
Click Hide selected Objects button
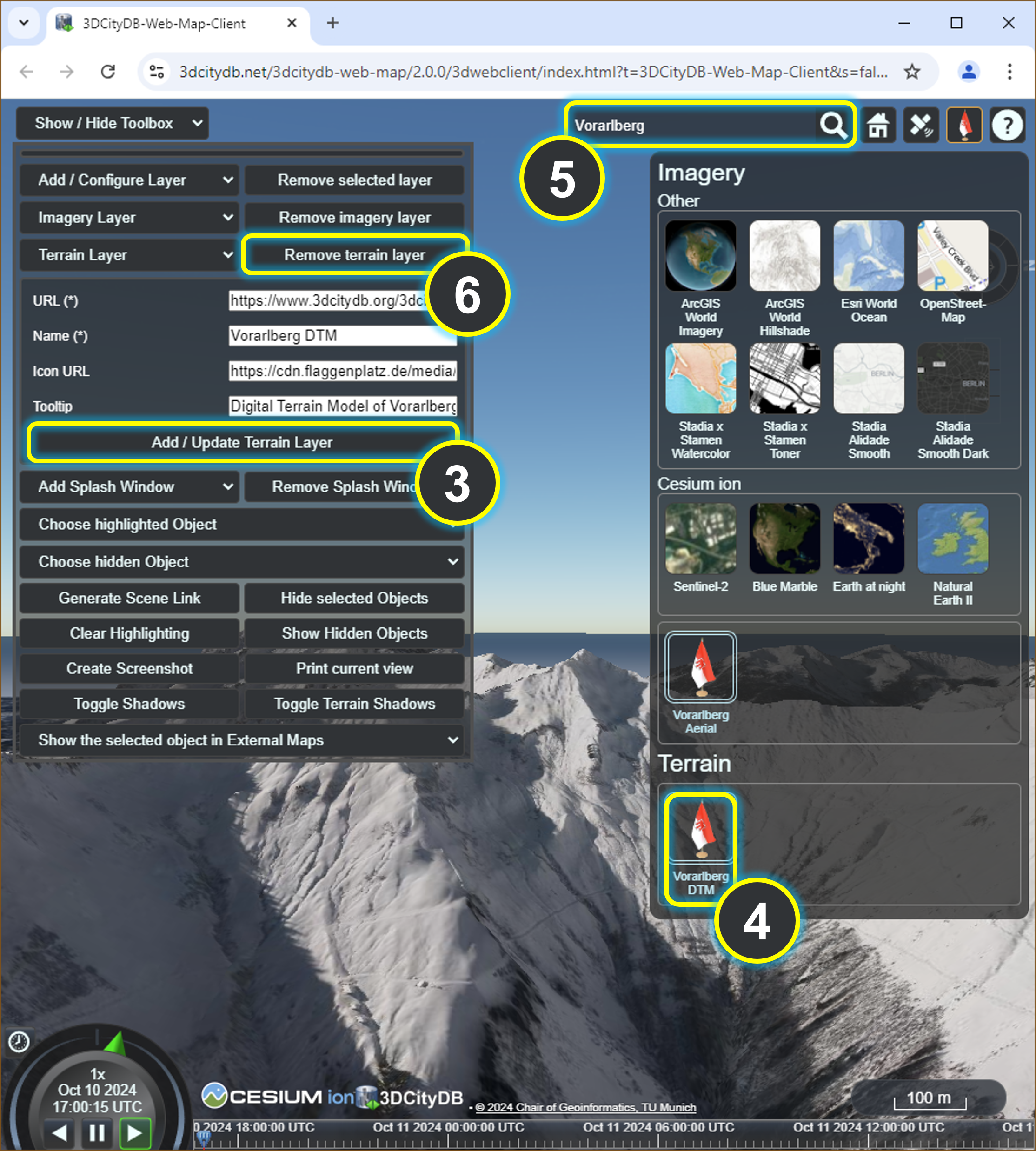coord(354,598)
